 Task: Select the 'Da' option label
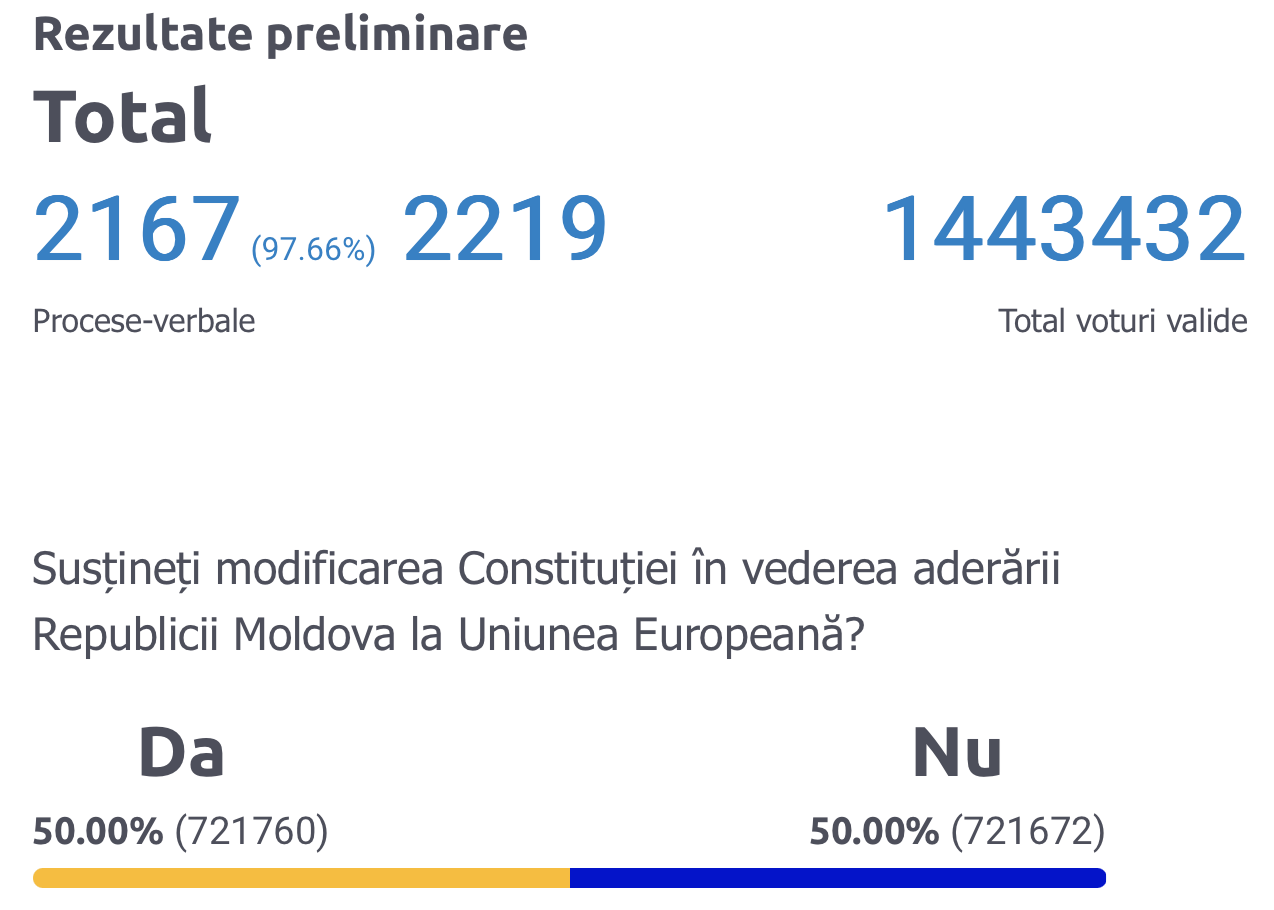pyautogui.click(x=181, y=753)
